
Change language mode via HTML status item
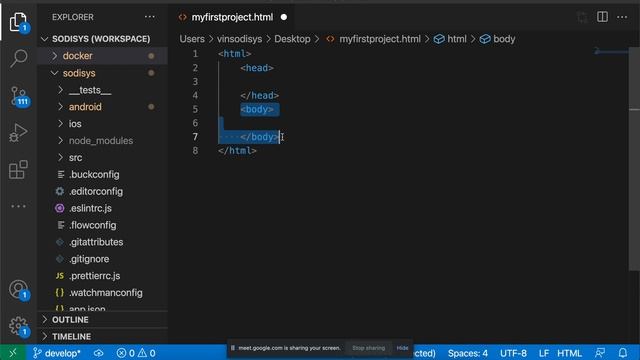click(569, 353)
